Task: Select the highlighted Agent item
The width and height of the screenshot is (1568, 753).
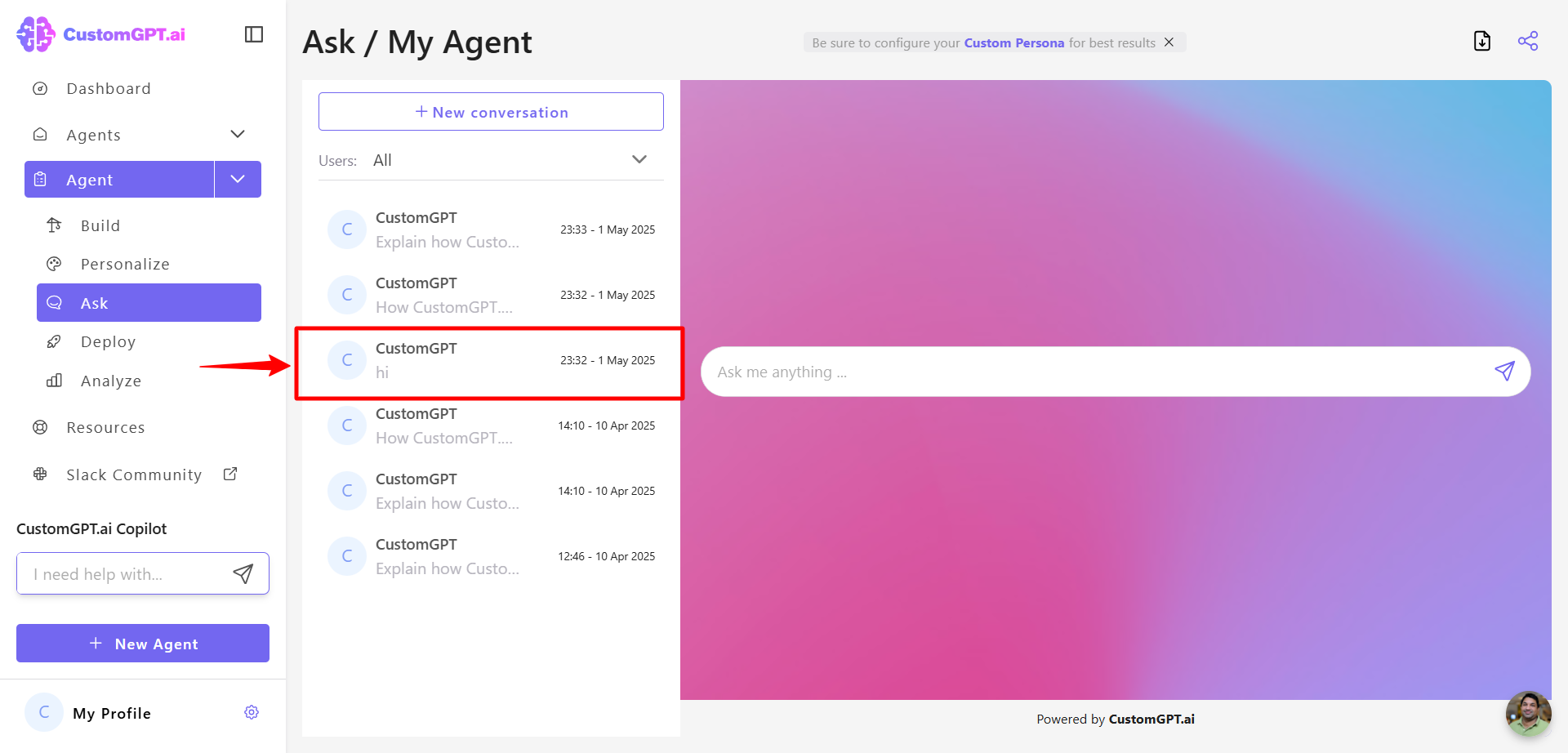Action: (x=119, y=180)
